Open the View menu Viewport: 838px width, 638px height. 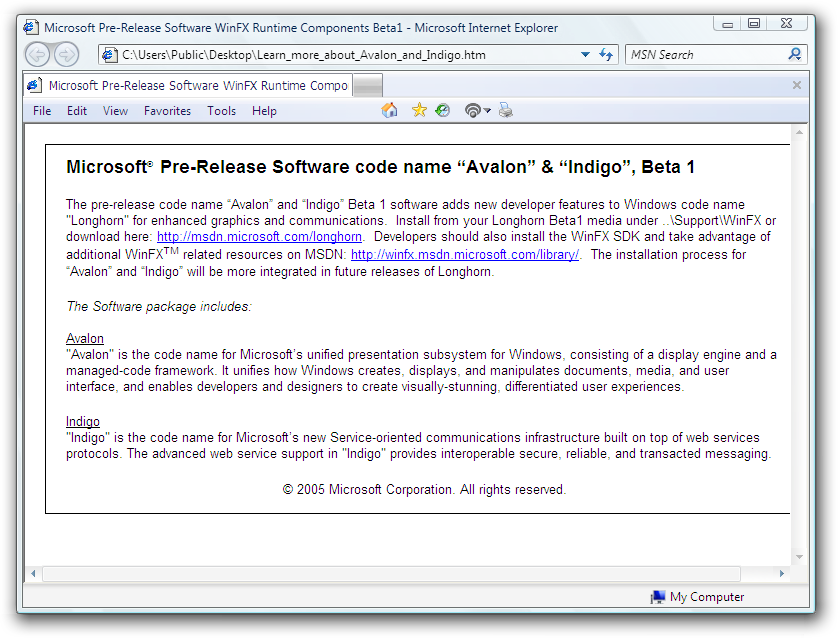(x=115, y=111)
